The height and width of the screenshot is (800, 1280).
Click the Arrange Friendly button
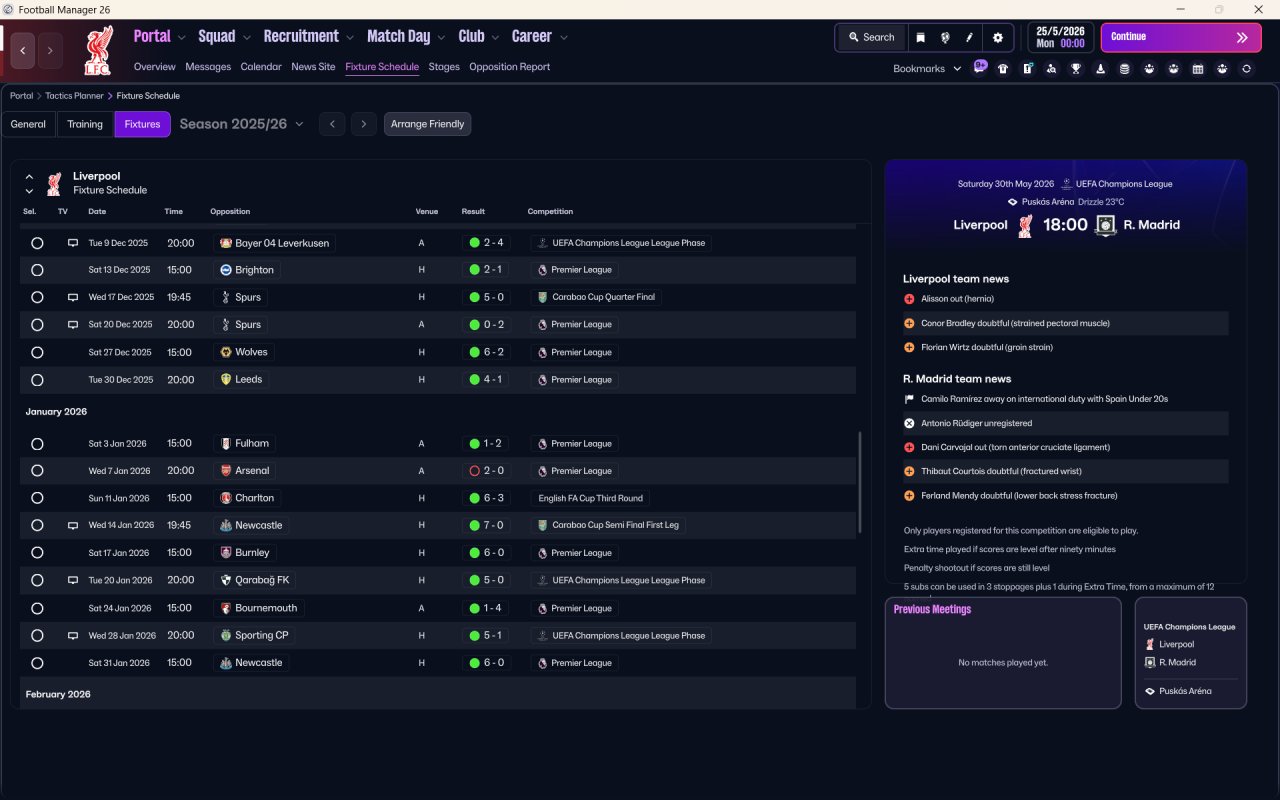click(427, 124)
